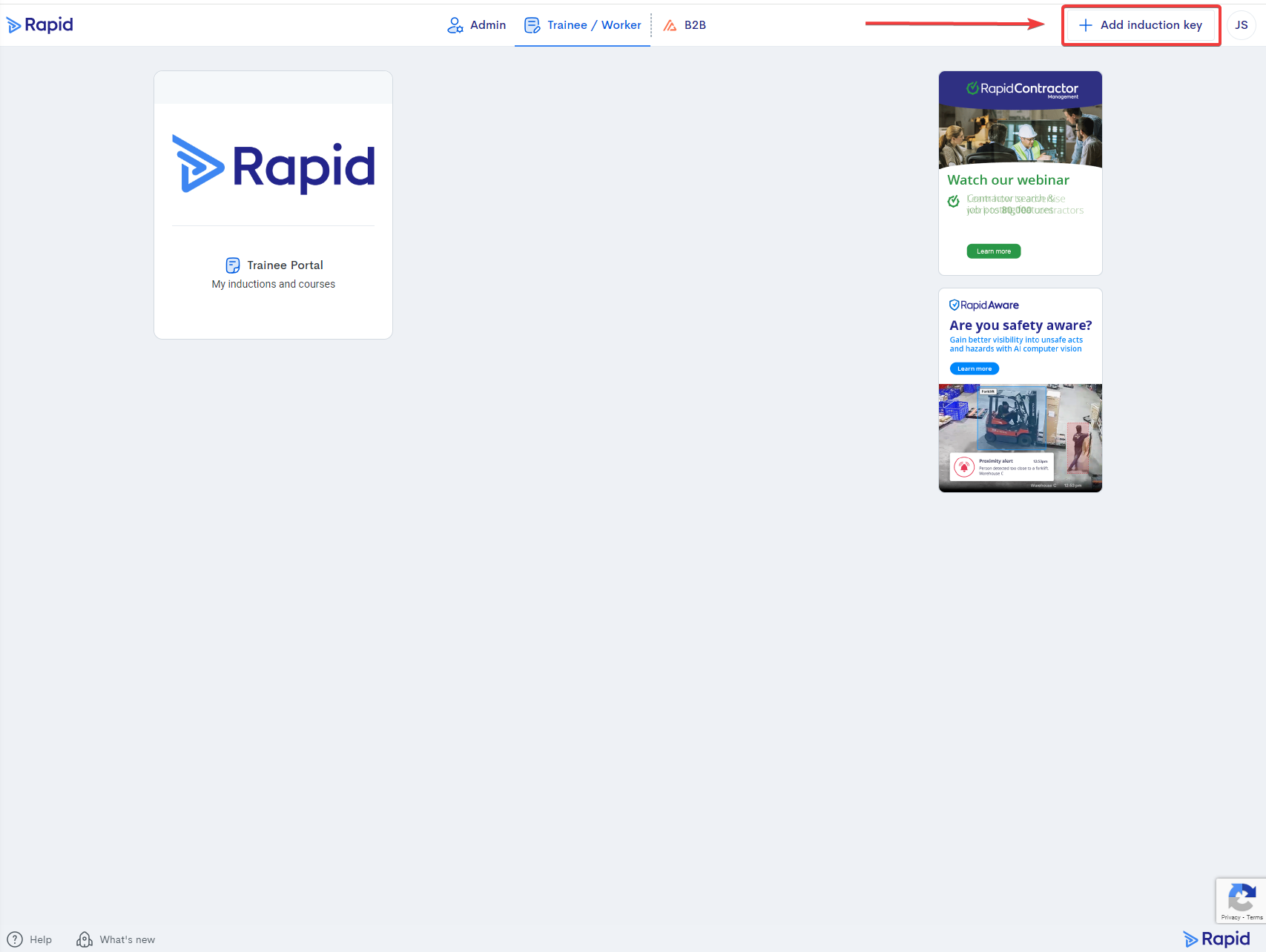Click 'Are you safety aware?' heading
Image resolution: width=1266 pixels, height=952 pixels.
pos(1021,325)
